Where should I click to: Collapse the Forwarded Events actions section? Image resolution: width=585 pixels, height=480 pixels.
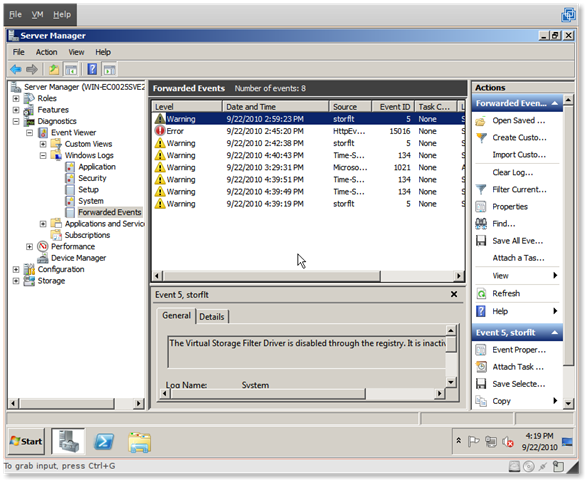pyautogui.click(x=555, y=103)
